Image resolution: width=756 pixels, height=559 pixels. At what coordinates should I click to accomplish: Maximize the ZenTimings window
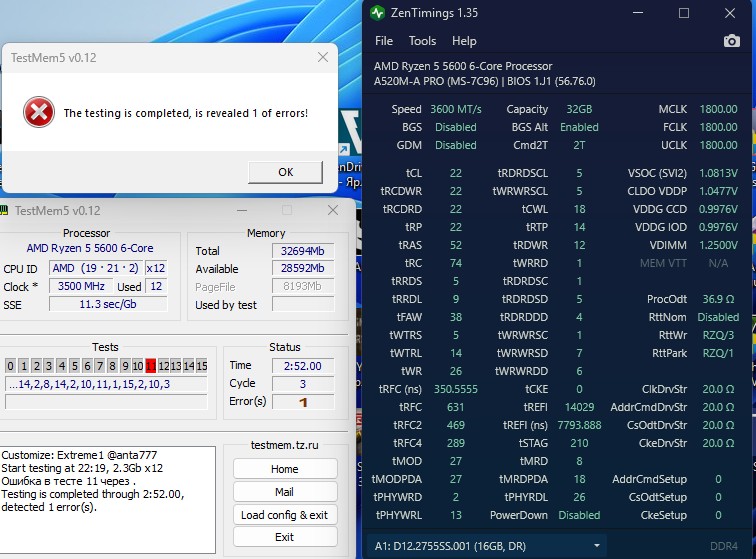click(x=684, y=13)
